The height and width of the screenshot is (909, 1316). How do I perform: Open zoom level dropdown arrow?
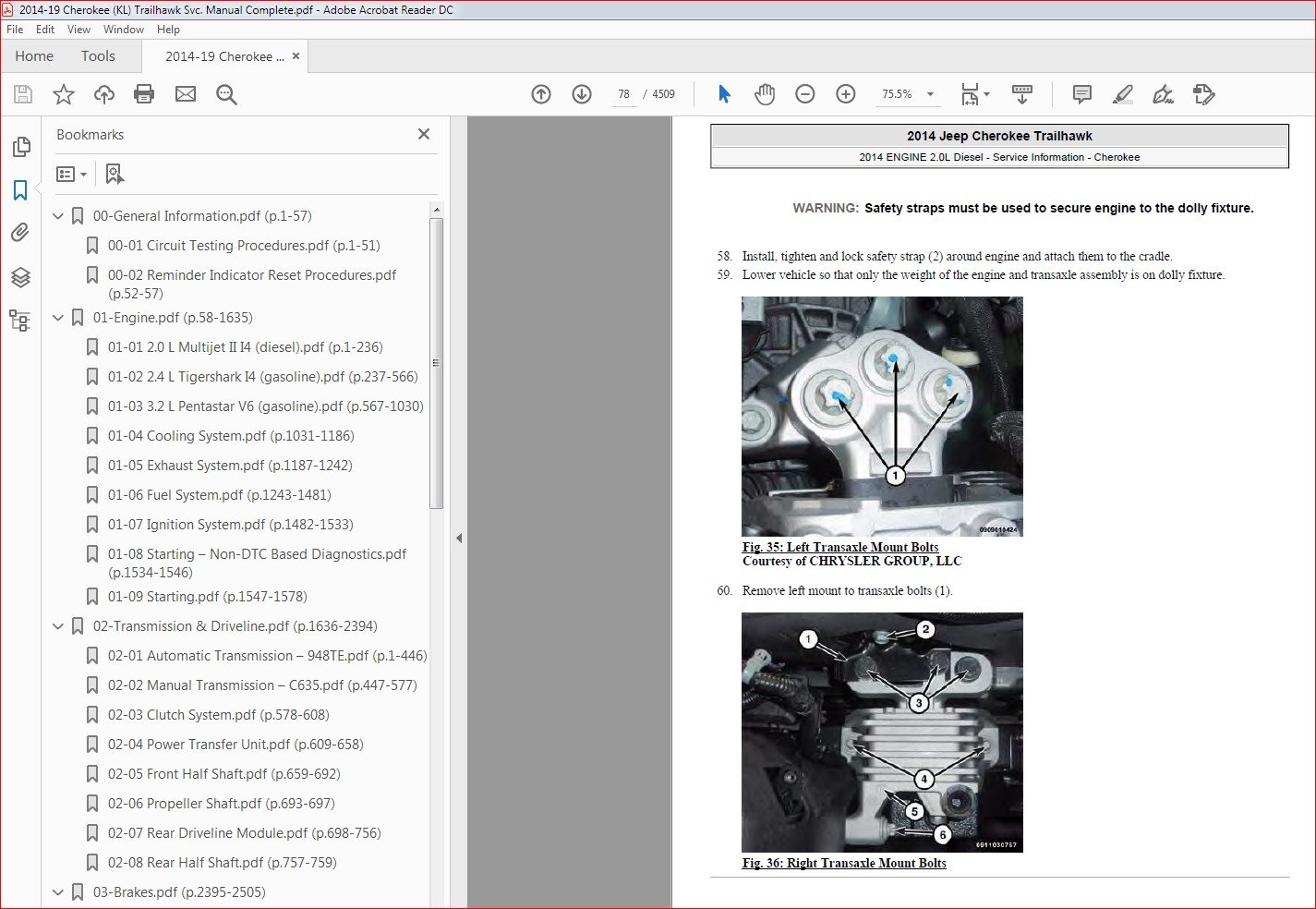pyautogui.click(x=930, y=94)
